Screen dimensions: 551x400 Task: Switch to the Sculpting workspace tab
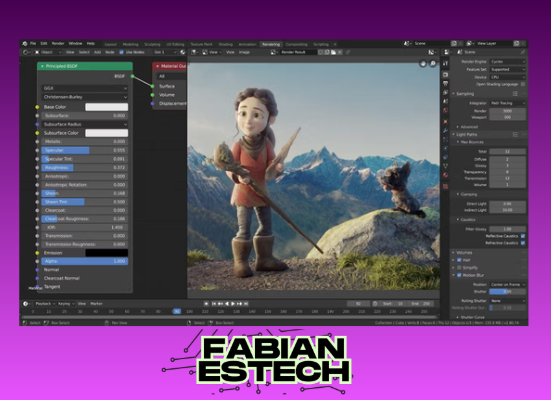point(152,44)
